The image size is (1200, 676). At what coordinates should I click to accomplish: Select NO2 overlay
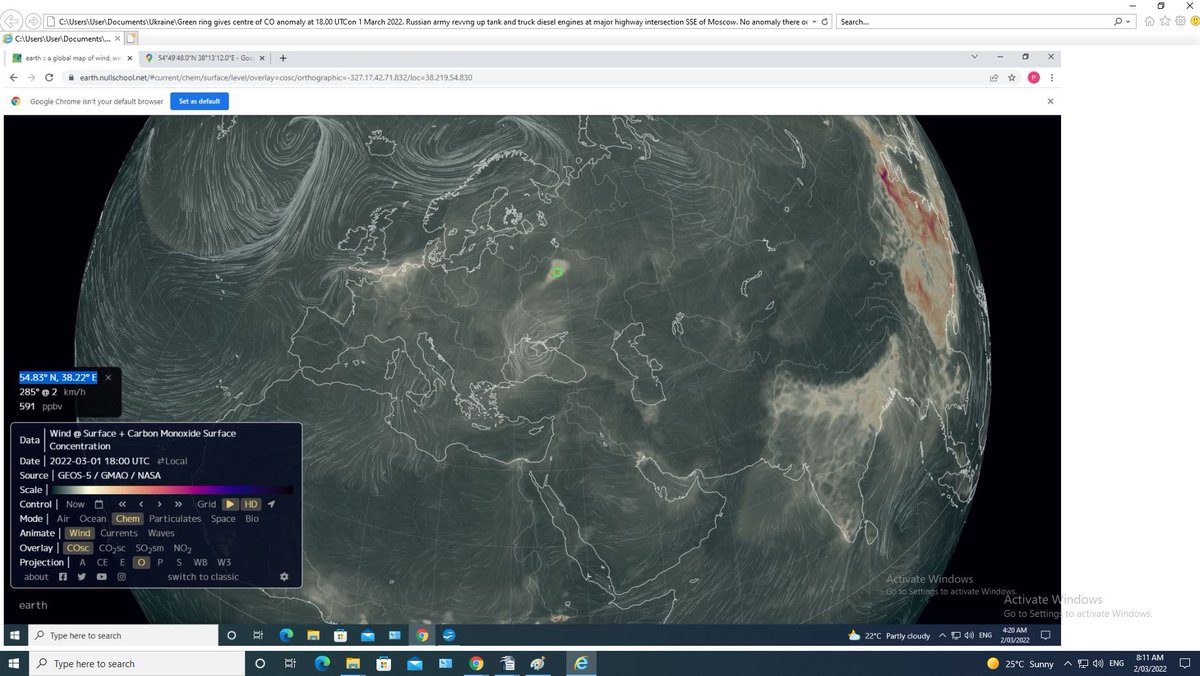(182, 548)
